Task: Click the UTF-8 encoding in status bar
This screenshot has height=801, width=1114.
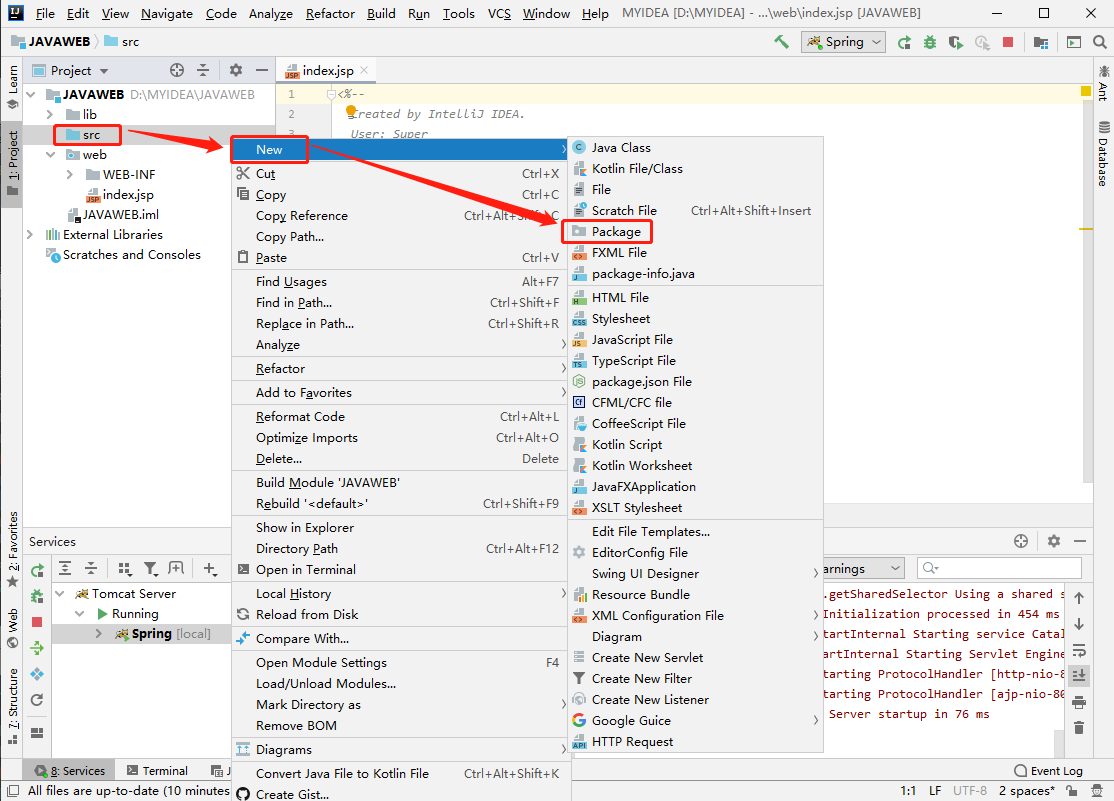Action: [970, 791]
